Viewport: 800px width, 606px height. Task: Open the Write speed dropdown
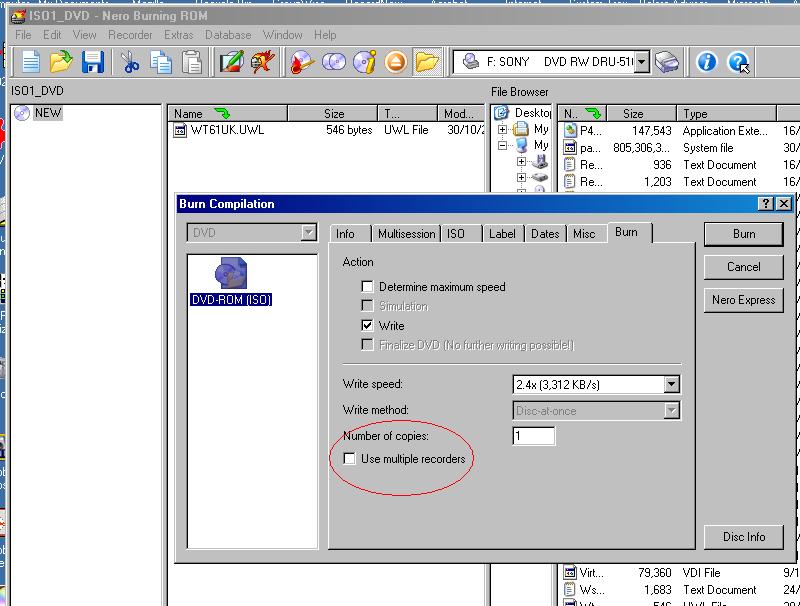671,384
